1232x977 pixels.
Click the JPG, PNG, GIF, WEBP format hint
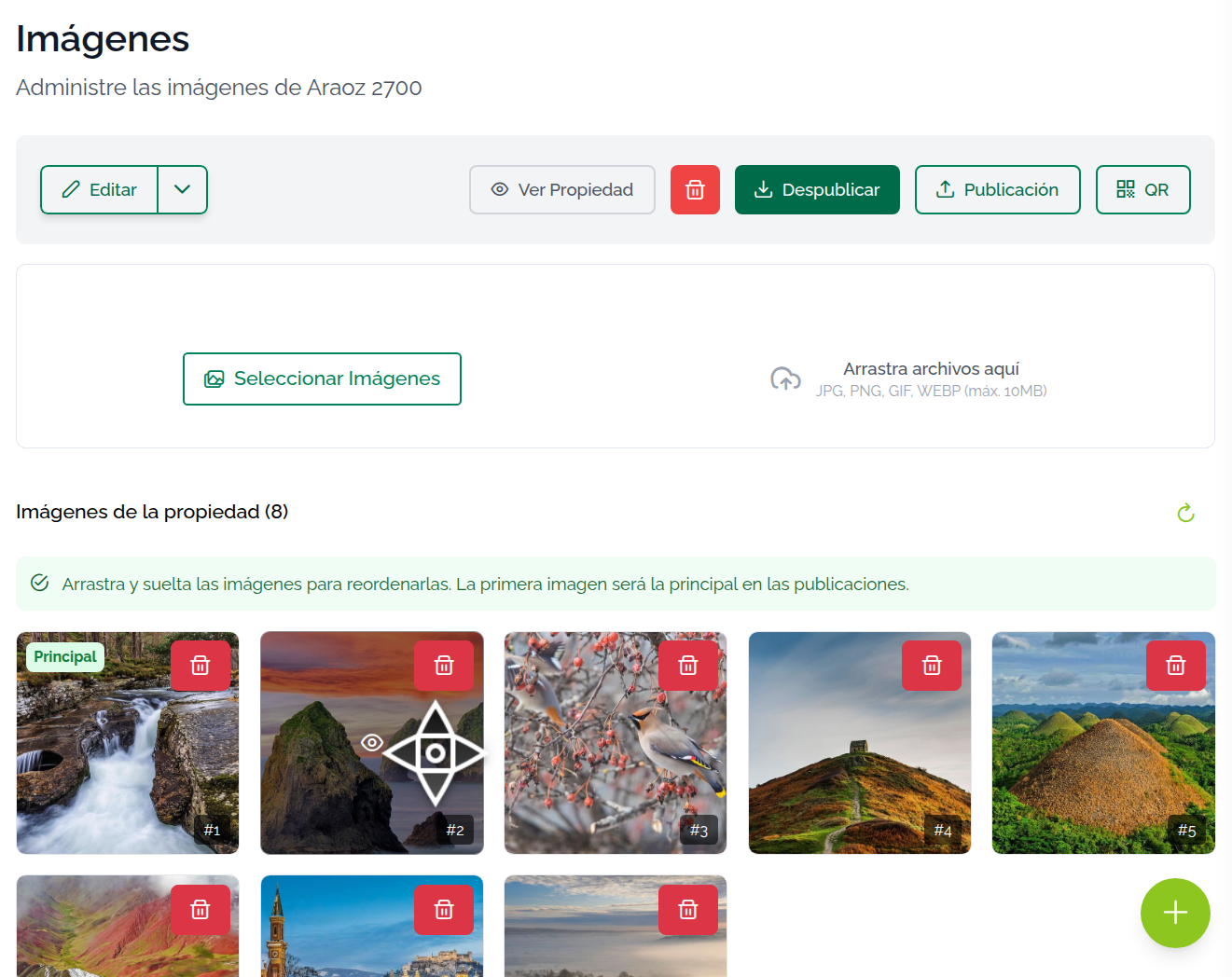pos(931,392)
